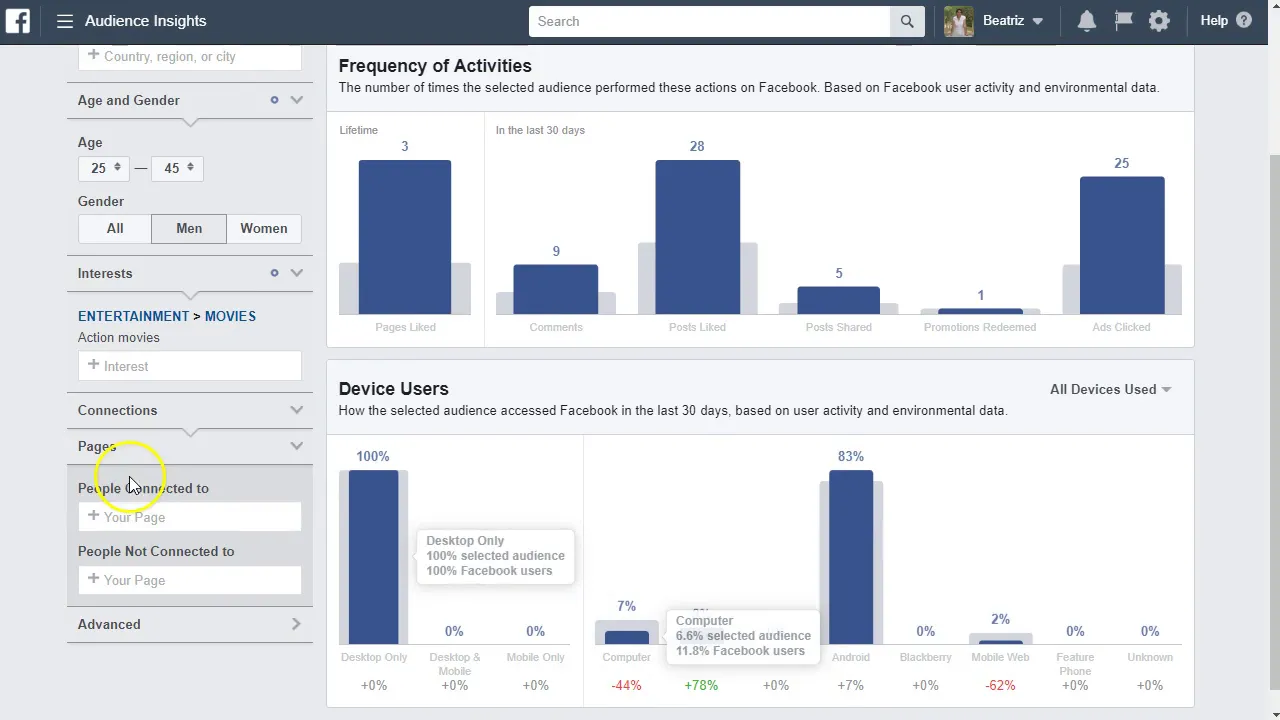
Task: Click the search magnifier button
Action: [907, 21]
